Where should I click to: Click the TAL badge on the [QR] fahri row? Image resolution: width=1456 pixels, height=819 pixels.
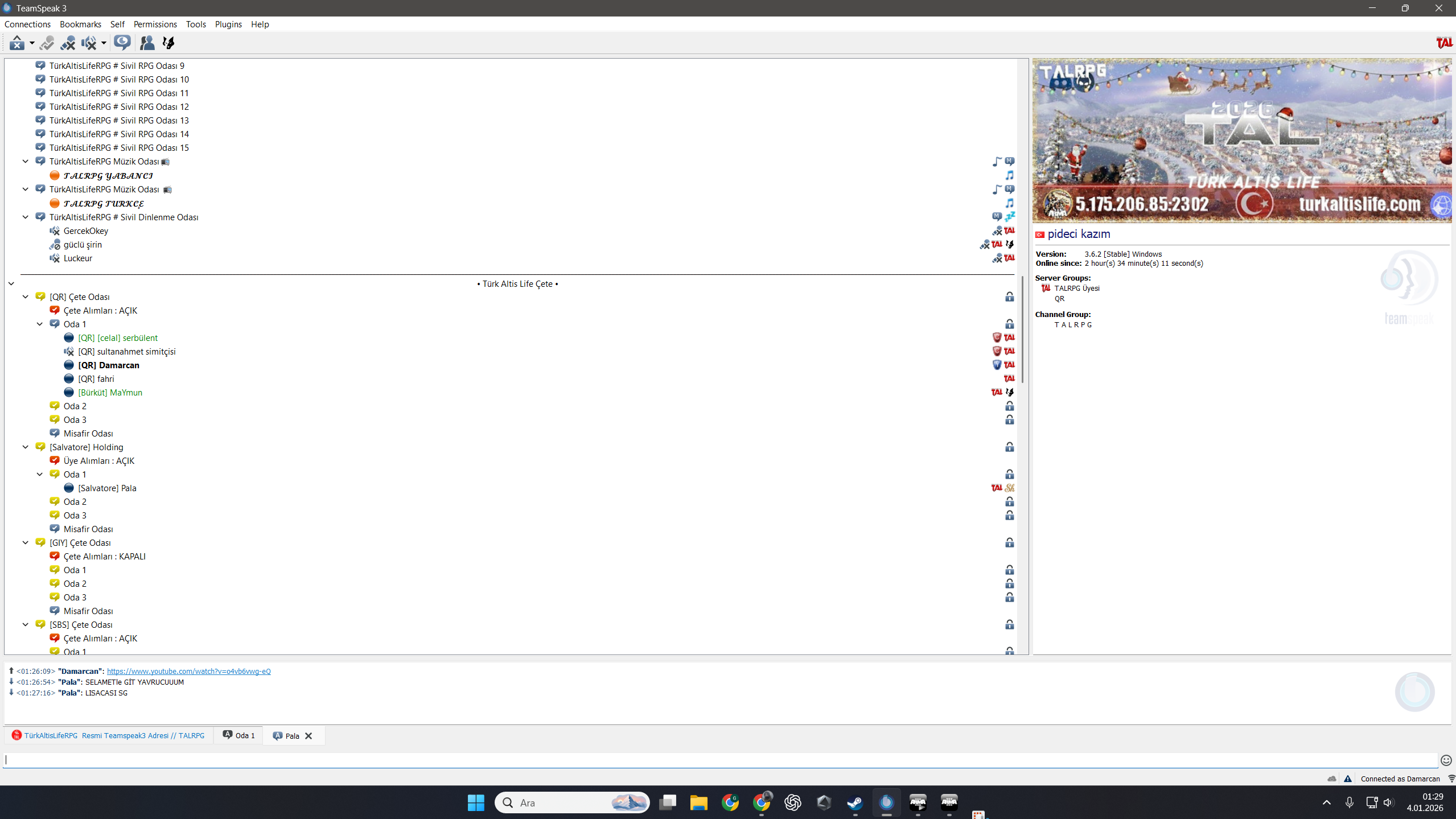click(x=1009, y=378)
